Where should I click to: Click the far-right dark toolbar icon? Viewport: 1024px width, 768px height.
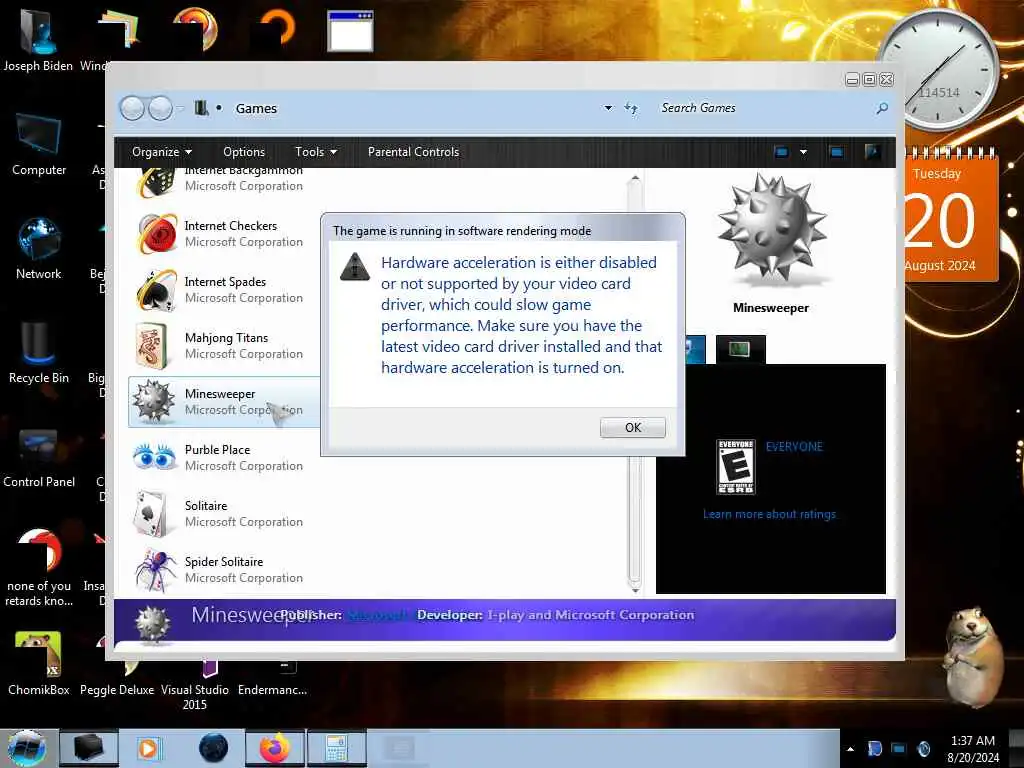pos(872,152)
